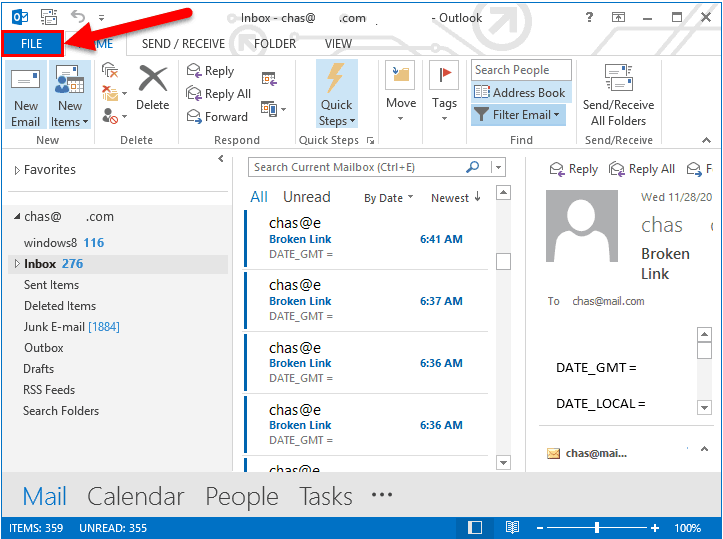Image resolution: width=723 pixels, height=539 pixels.
Task: Click the Normal view status bar icon
Action: (x=474, y=527)
